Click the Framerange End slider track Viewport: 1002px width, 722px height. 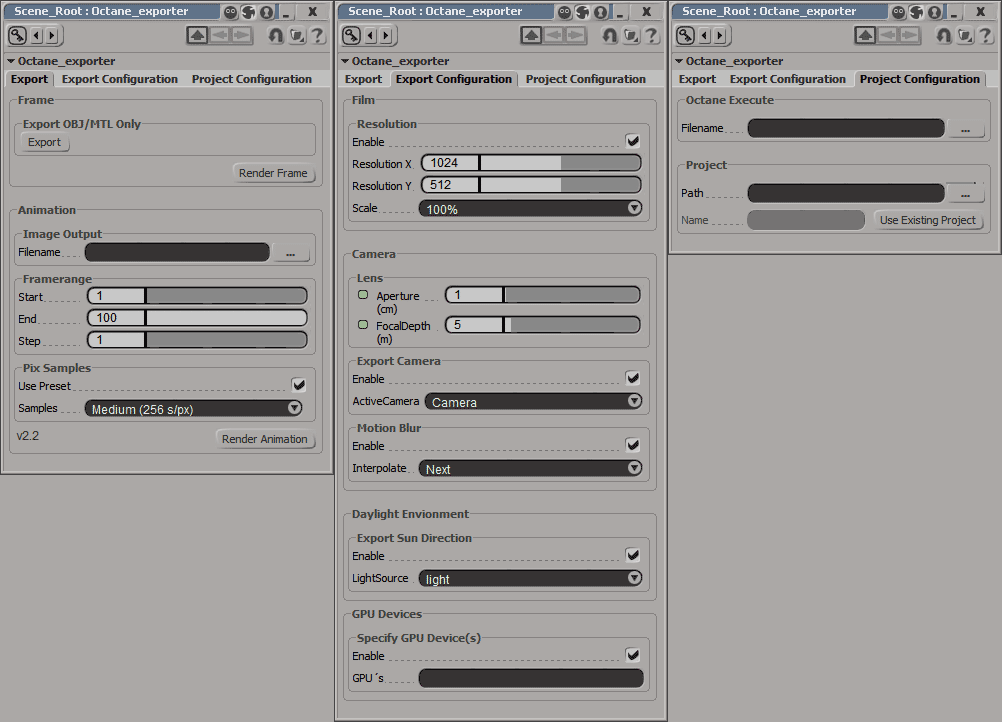(x=226, y=318)
